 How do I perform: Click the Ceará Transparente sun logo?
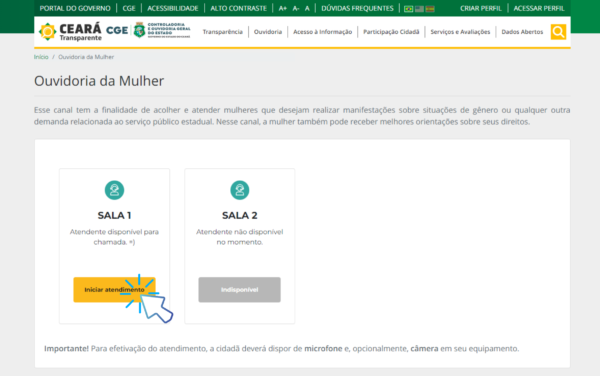click(47, 32)
